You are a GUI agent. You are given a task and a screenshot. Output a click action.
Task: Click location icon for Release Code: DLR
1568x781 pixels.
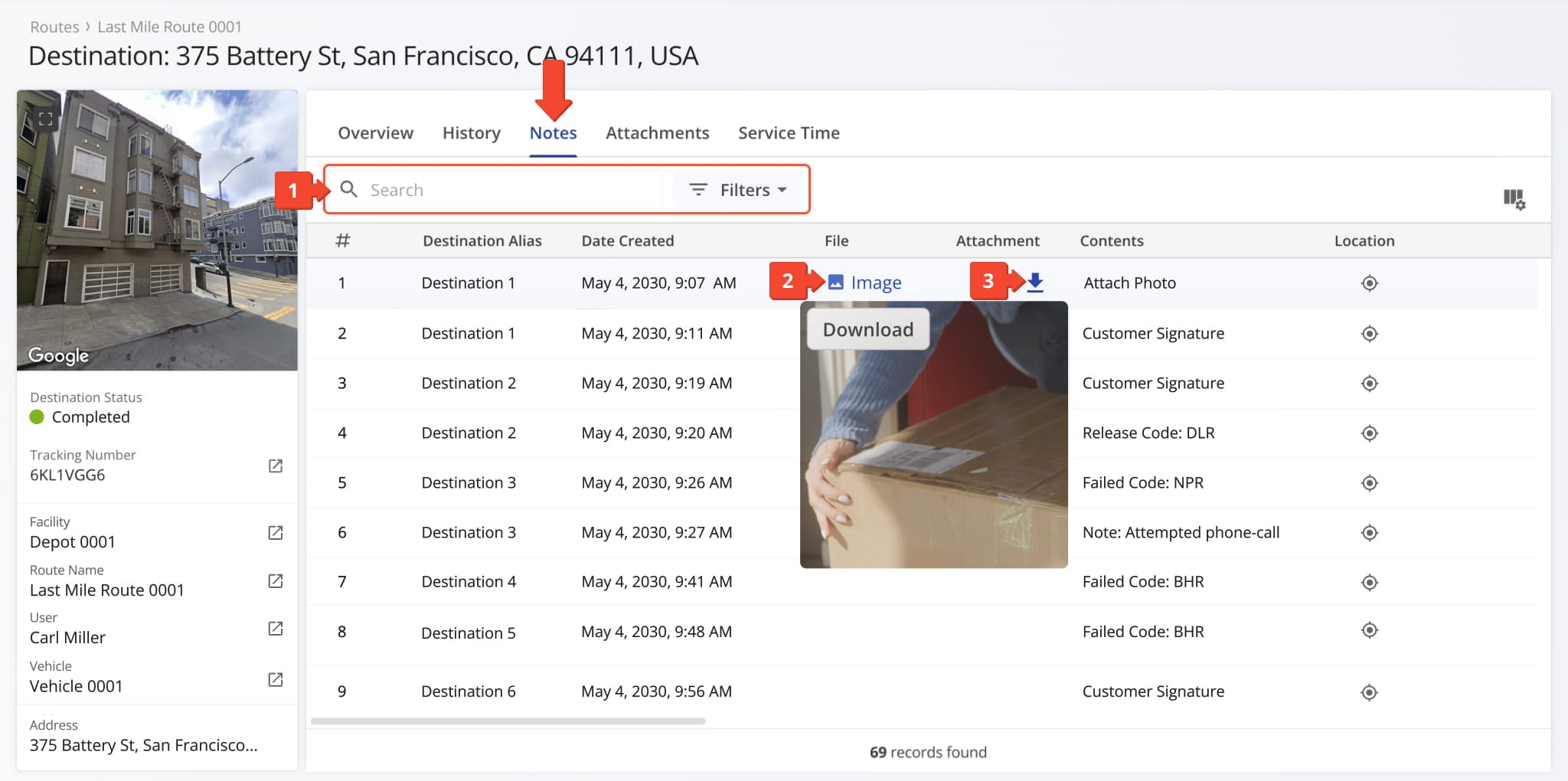click(x=1369, y=433)
